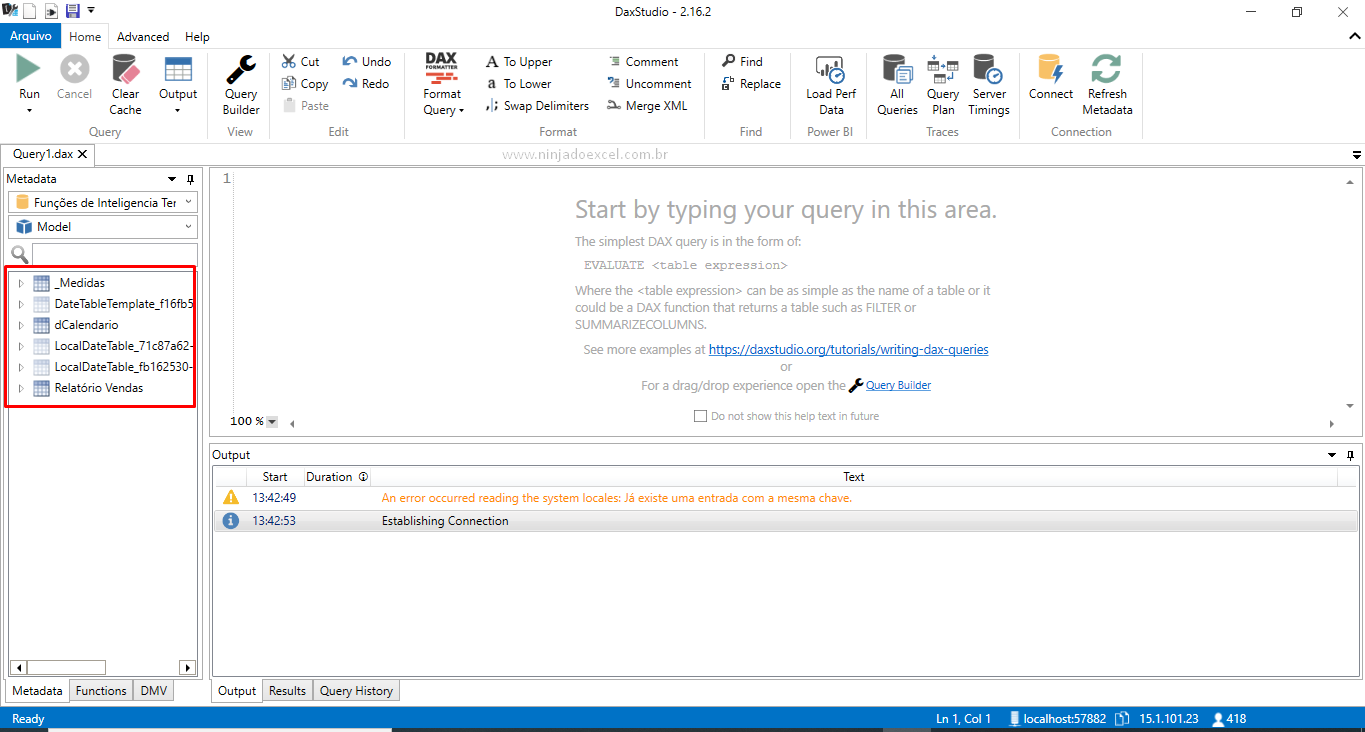Viewport: 1365px width, 732px height.
Task: Switch to the Help ribbon tab
Action: (x=198, y=37)
